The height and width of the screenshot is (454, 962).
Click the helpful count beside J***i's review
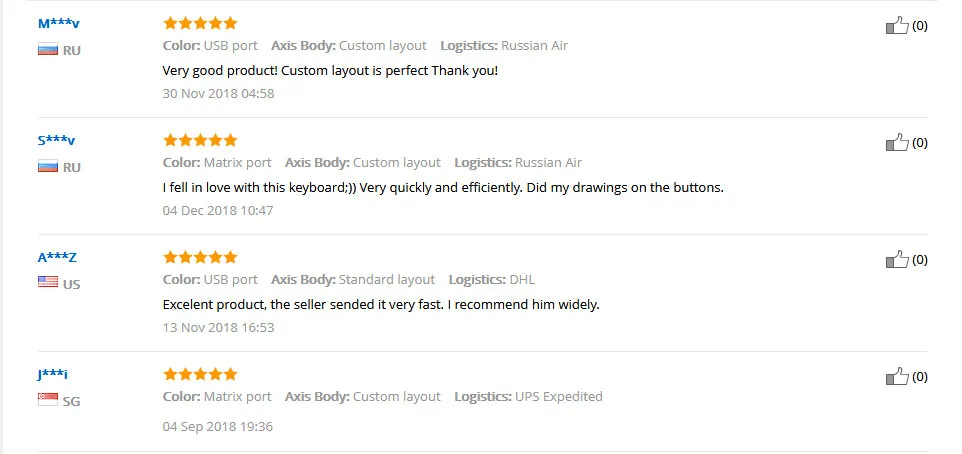[920, 377]
